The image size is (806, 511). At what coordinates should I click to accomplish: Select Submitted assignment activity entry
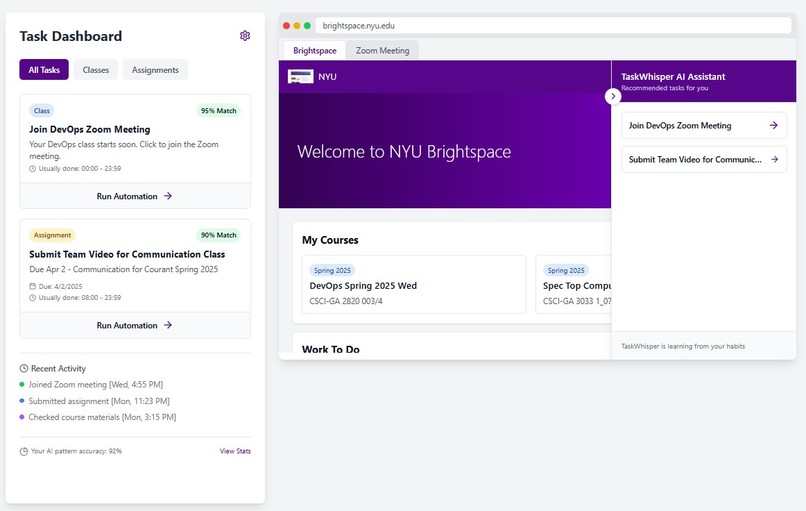coord(99,401)
